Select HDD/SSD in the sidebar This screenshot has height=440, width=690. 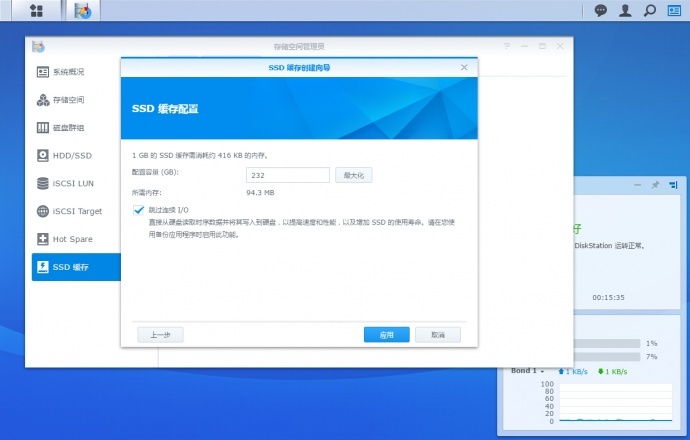[x=72, y=155]
